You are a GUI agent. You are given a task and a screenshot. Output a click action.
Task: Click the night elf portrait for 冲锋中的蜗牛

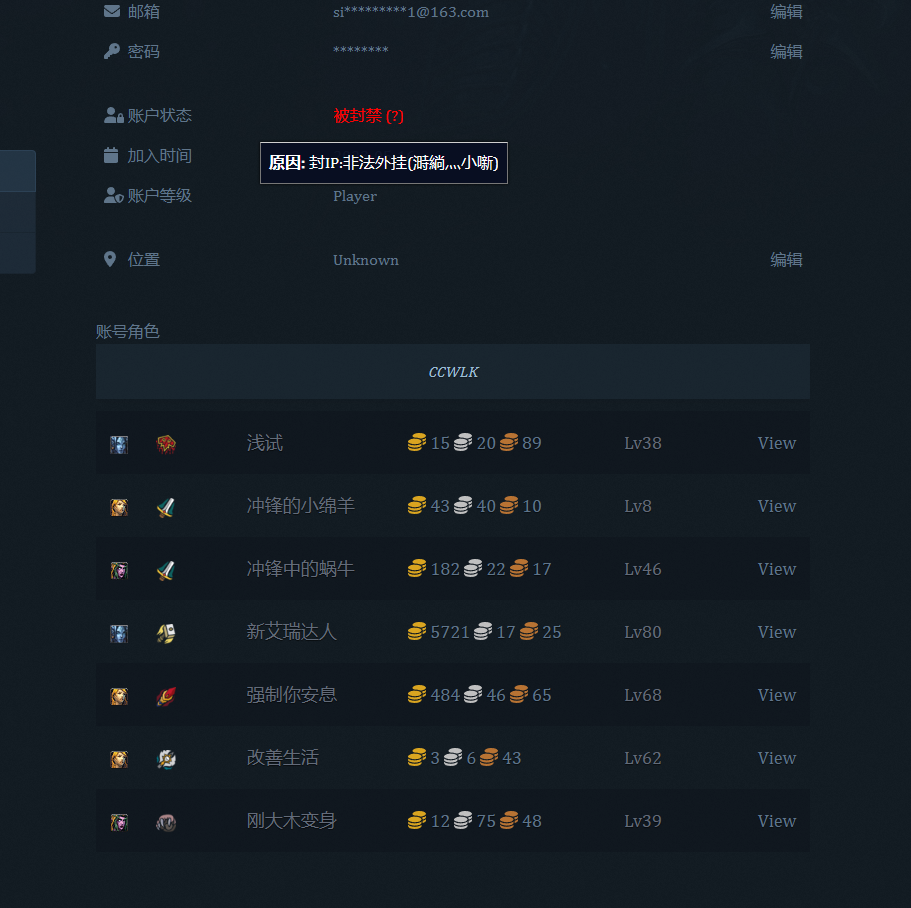point(119,570)
